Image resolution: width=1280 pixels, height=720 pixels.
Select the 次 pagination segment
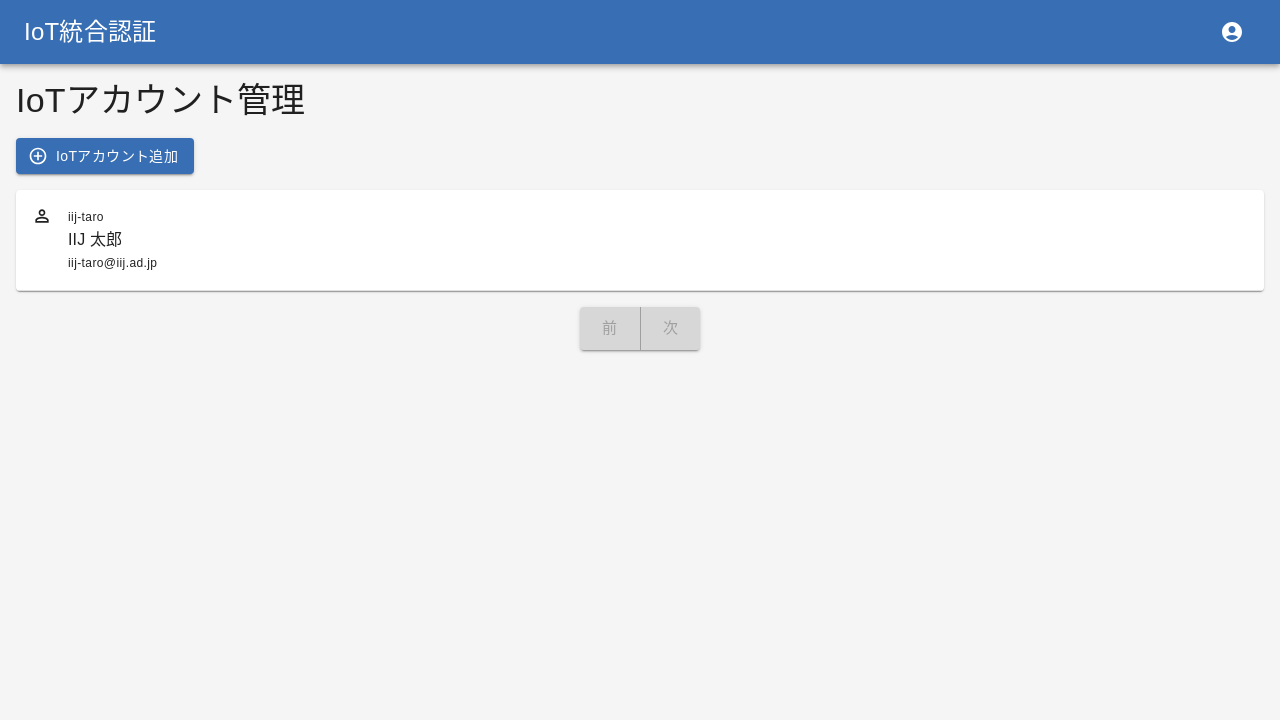tap(670, 328)
